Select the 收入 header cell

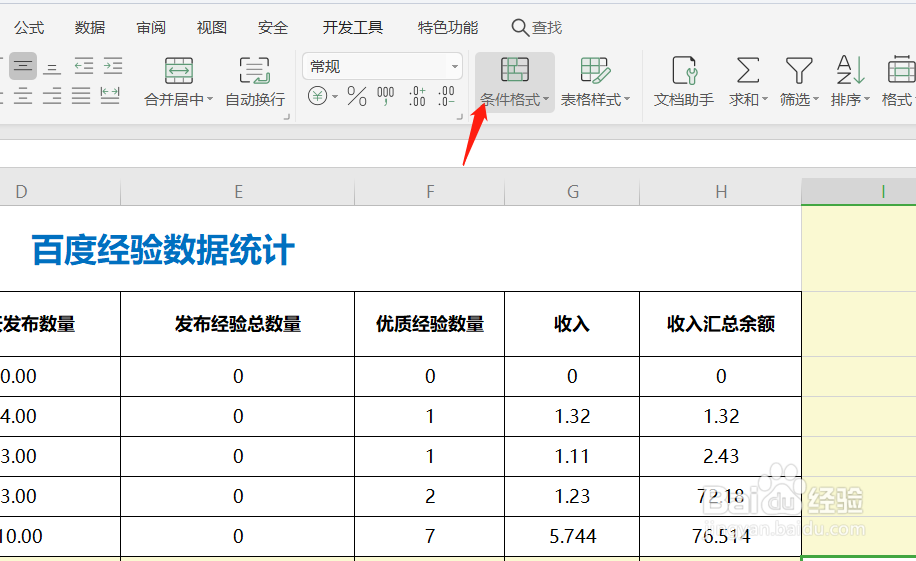point(572,324)
